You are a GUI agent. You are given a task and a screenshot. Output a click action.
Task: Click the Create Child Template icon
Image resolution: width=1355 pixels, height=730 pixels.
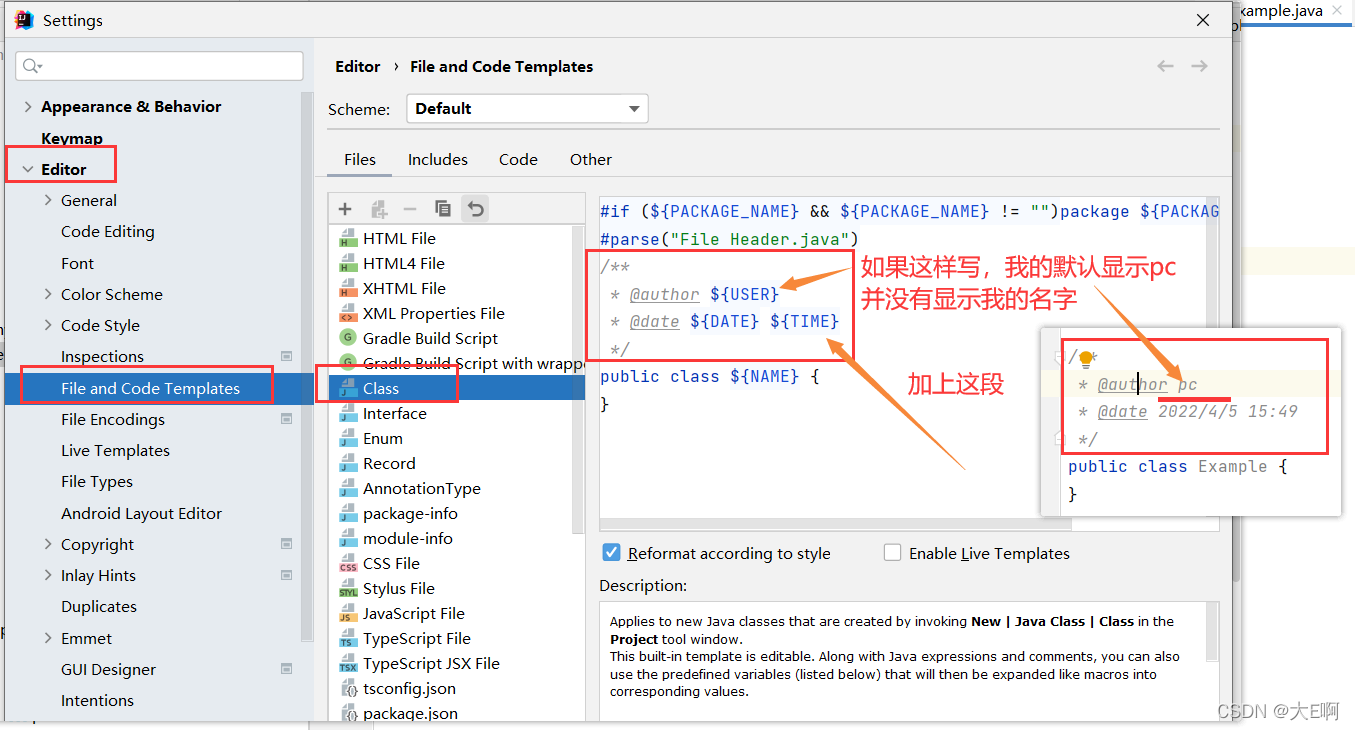pyautogui.click(x=379, y=209)
